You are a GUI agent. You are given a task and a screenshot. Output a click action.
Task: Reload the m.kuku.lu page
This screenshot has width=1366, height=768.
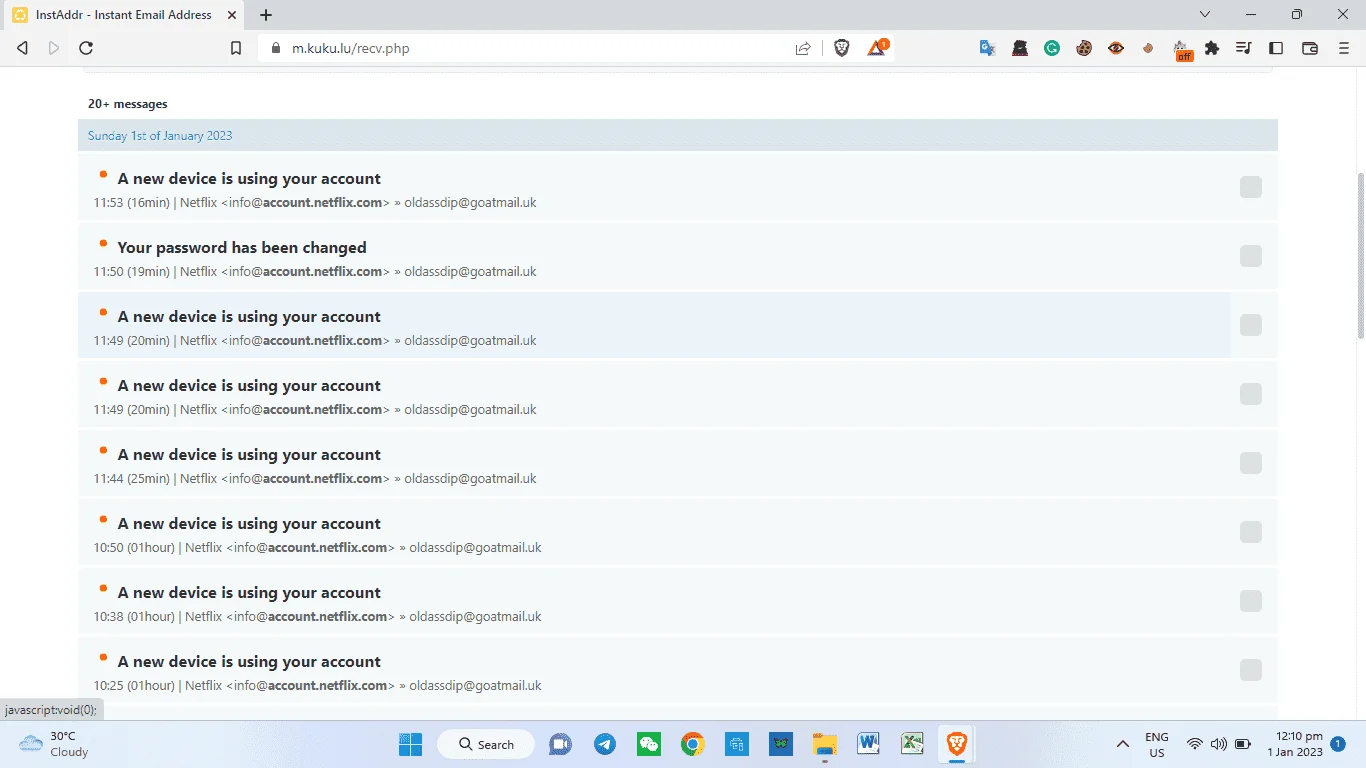86,48
